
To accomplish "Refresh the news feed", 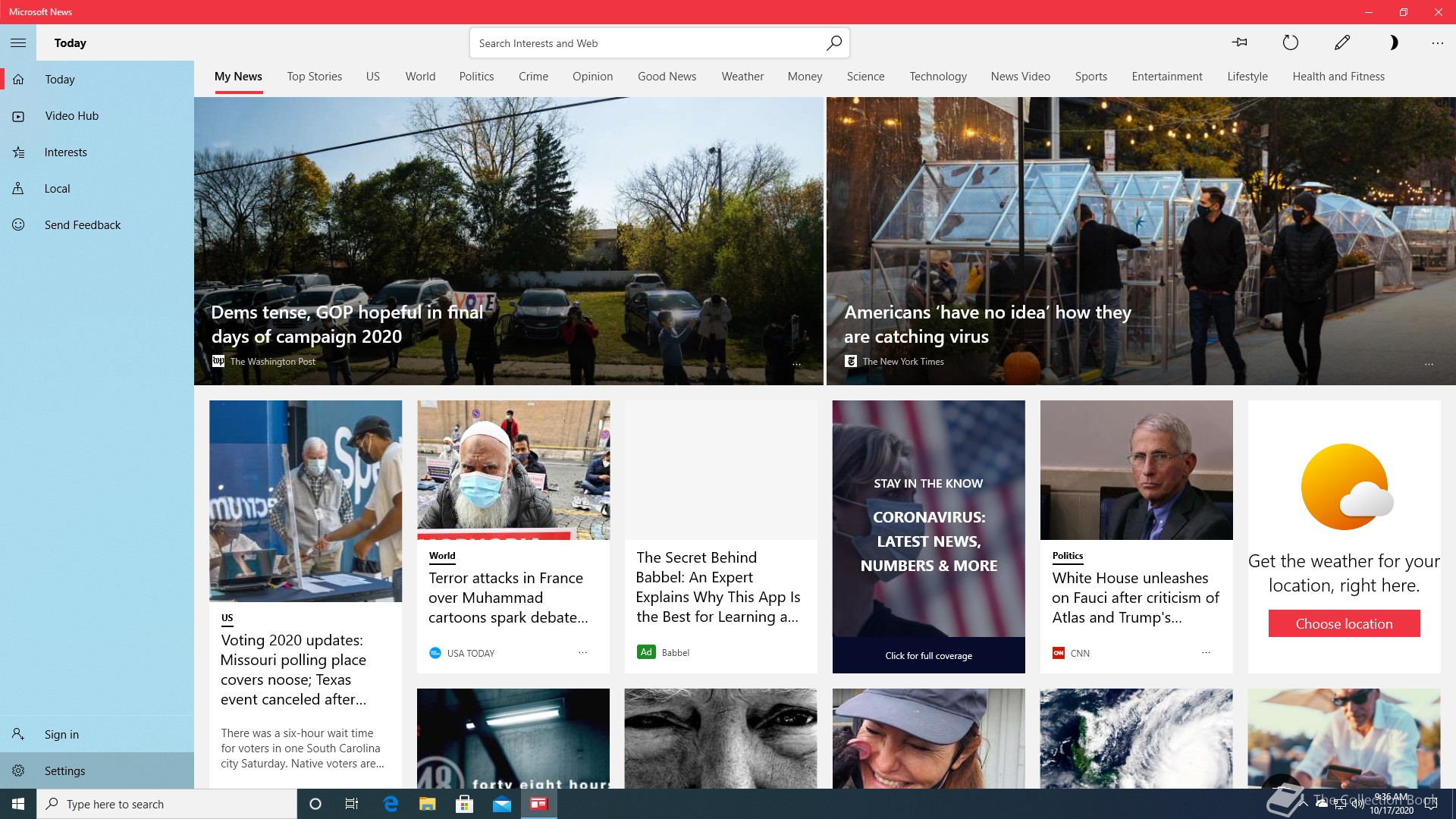I will 1290,42.
